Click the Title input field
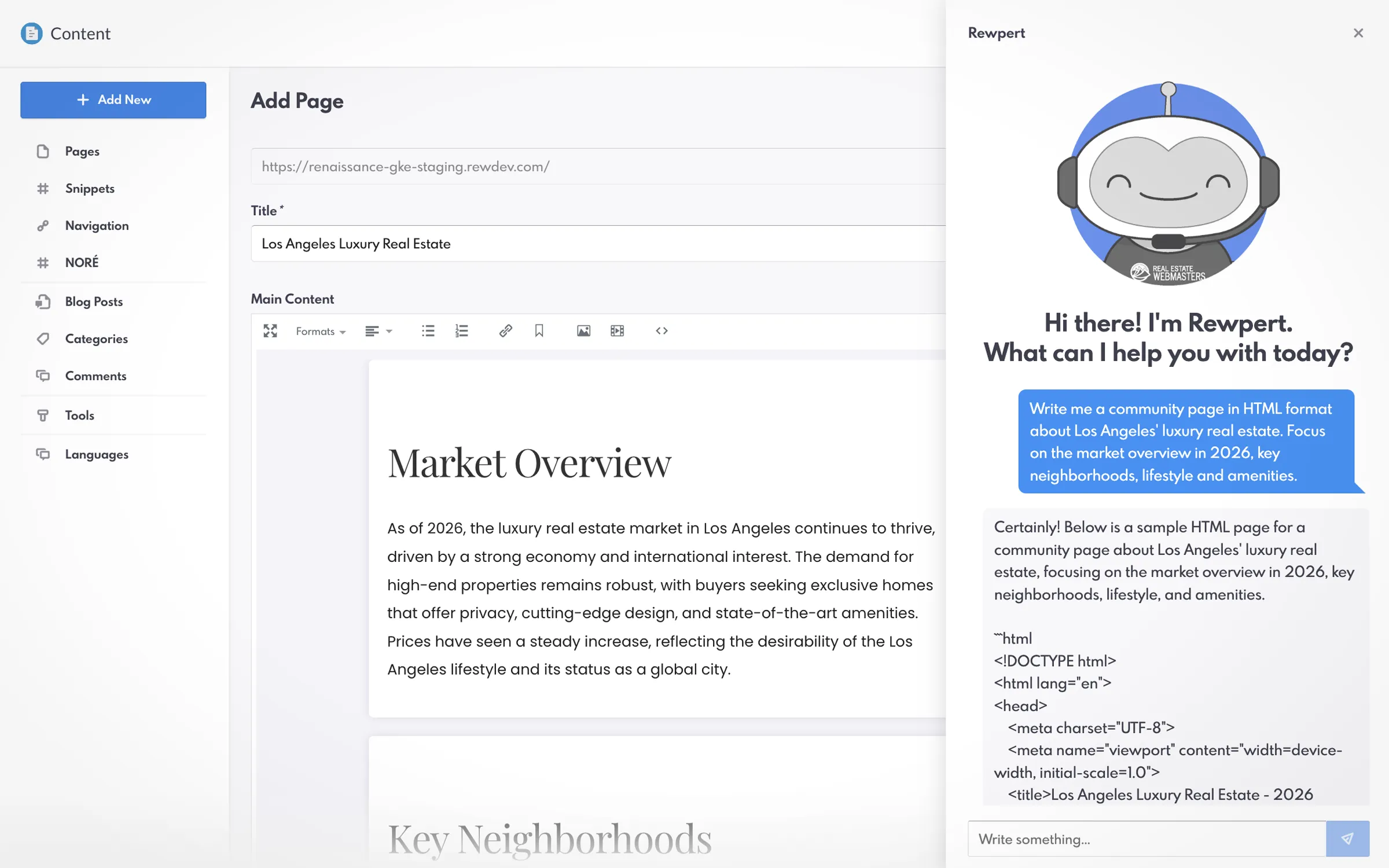Image resolution: width=1389 pixels, height=868 pixels. pos(598,244)
